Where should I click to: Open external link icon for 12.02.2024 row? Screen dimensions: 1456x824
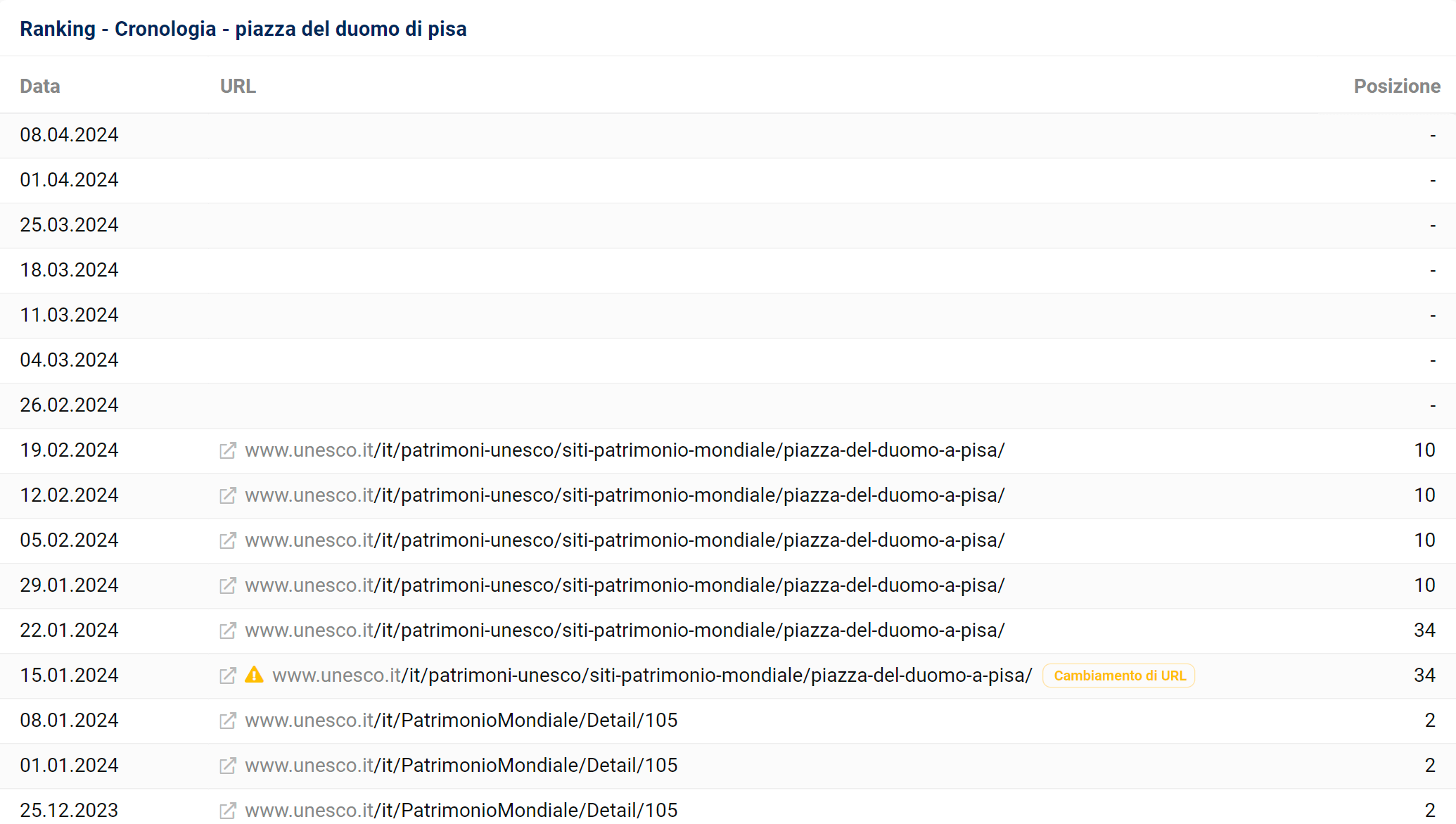227,496
